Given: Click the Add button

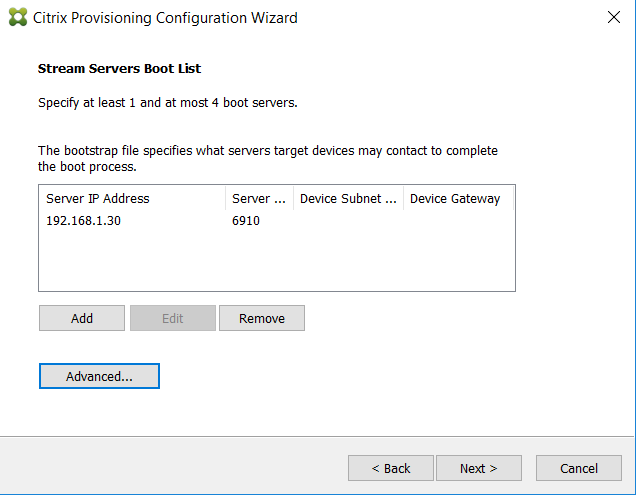Looking at the screenshot, I should point(82,318).
